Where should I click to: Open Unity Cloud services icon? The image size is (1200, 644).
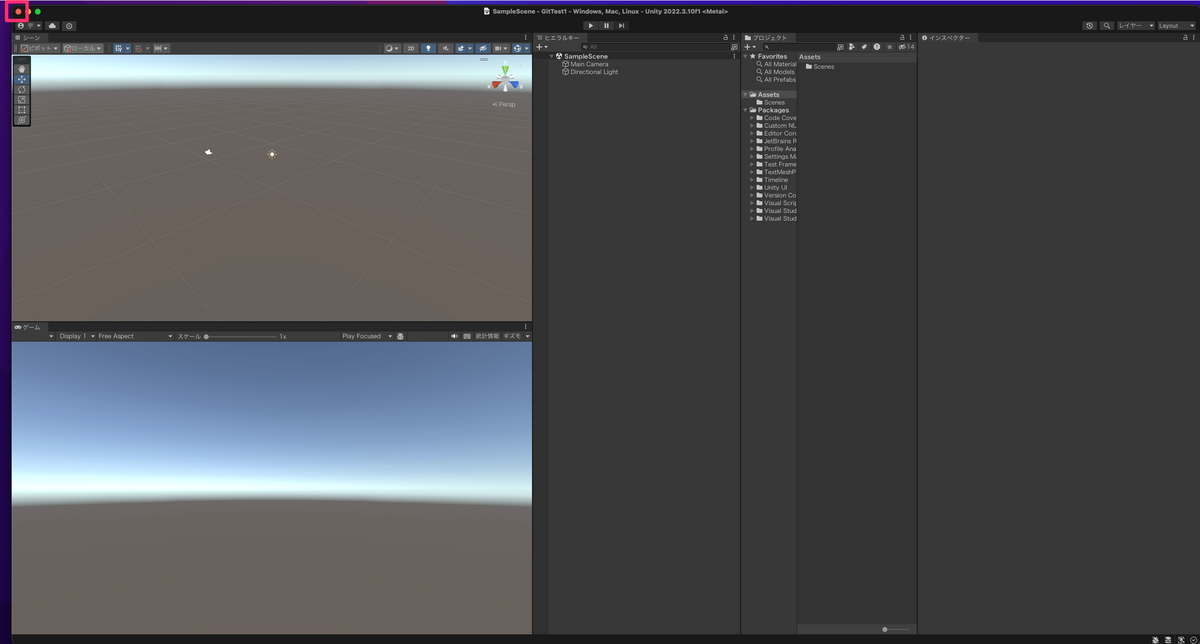tap(52, 26)
